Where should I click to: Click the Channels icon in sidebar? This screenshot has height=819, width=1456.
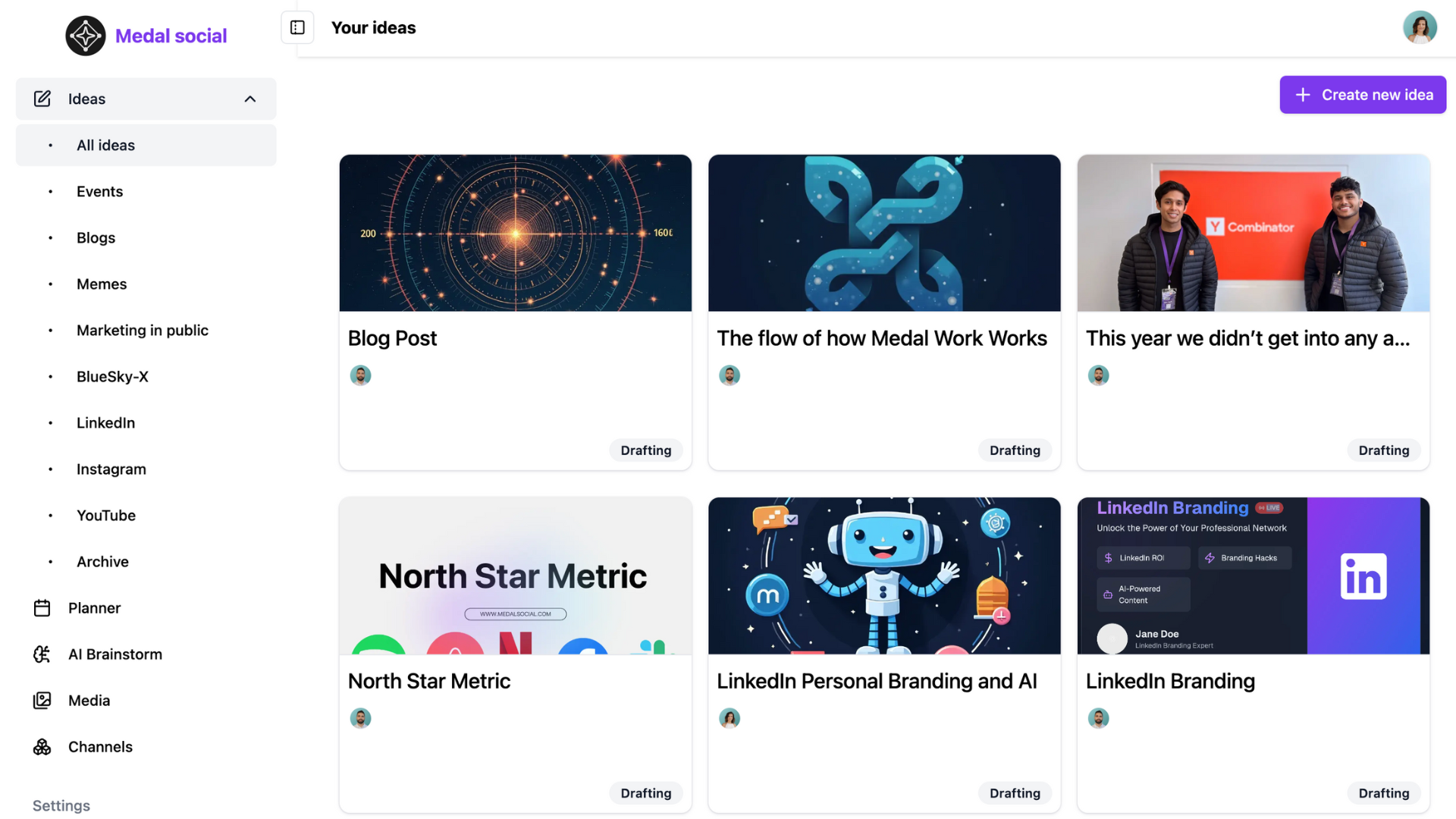pyautogui.click(x=42, y=747)
